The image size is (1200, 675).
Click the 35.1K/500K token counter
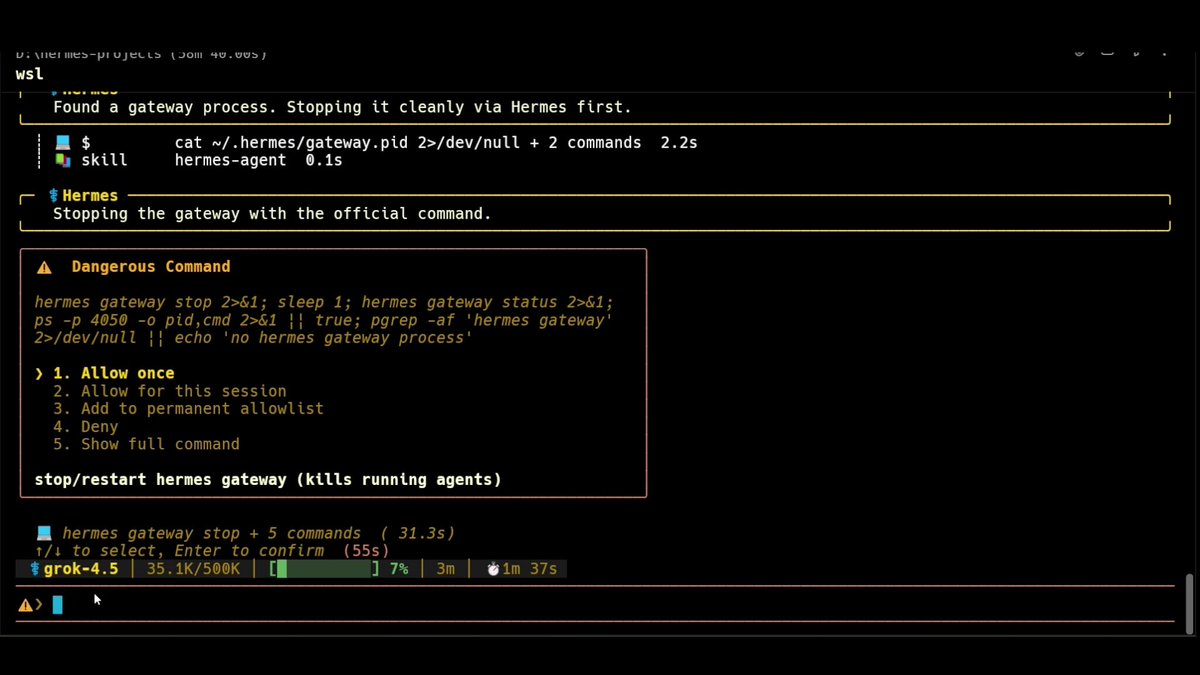(193, 569)
